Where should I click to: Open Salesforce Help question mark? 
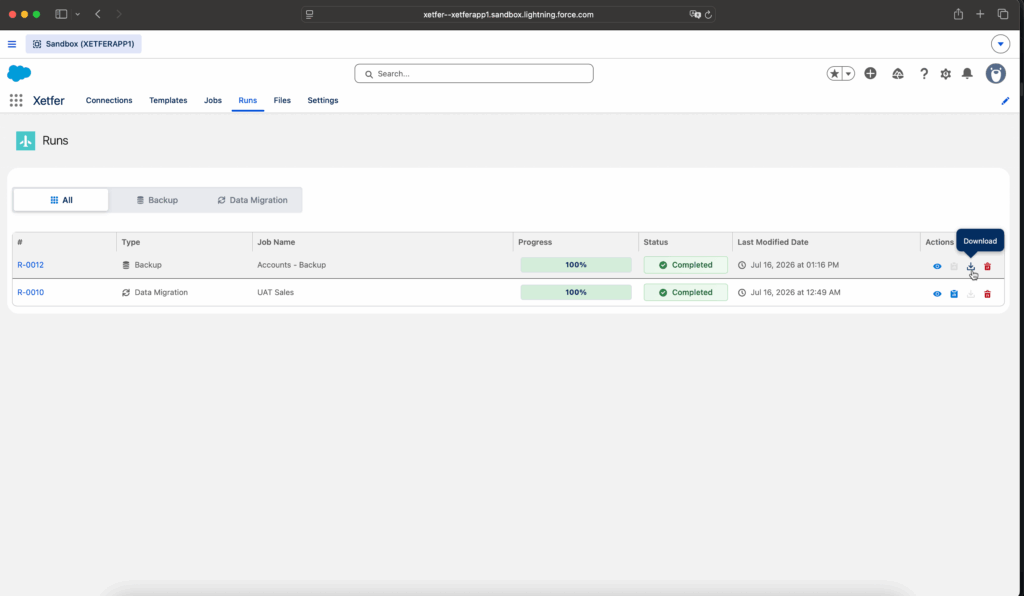[923, 74]
